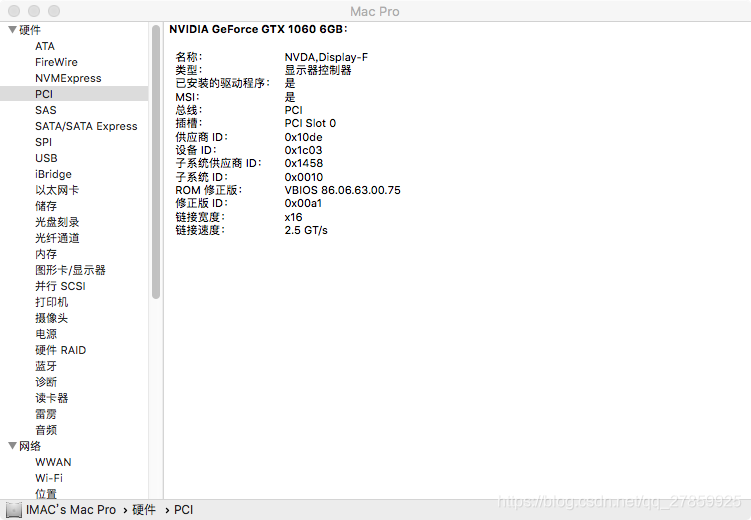Click revision ID value 0x00a1
Viewport: 751px width, 520px height.
(303, 203)
